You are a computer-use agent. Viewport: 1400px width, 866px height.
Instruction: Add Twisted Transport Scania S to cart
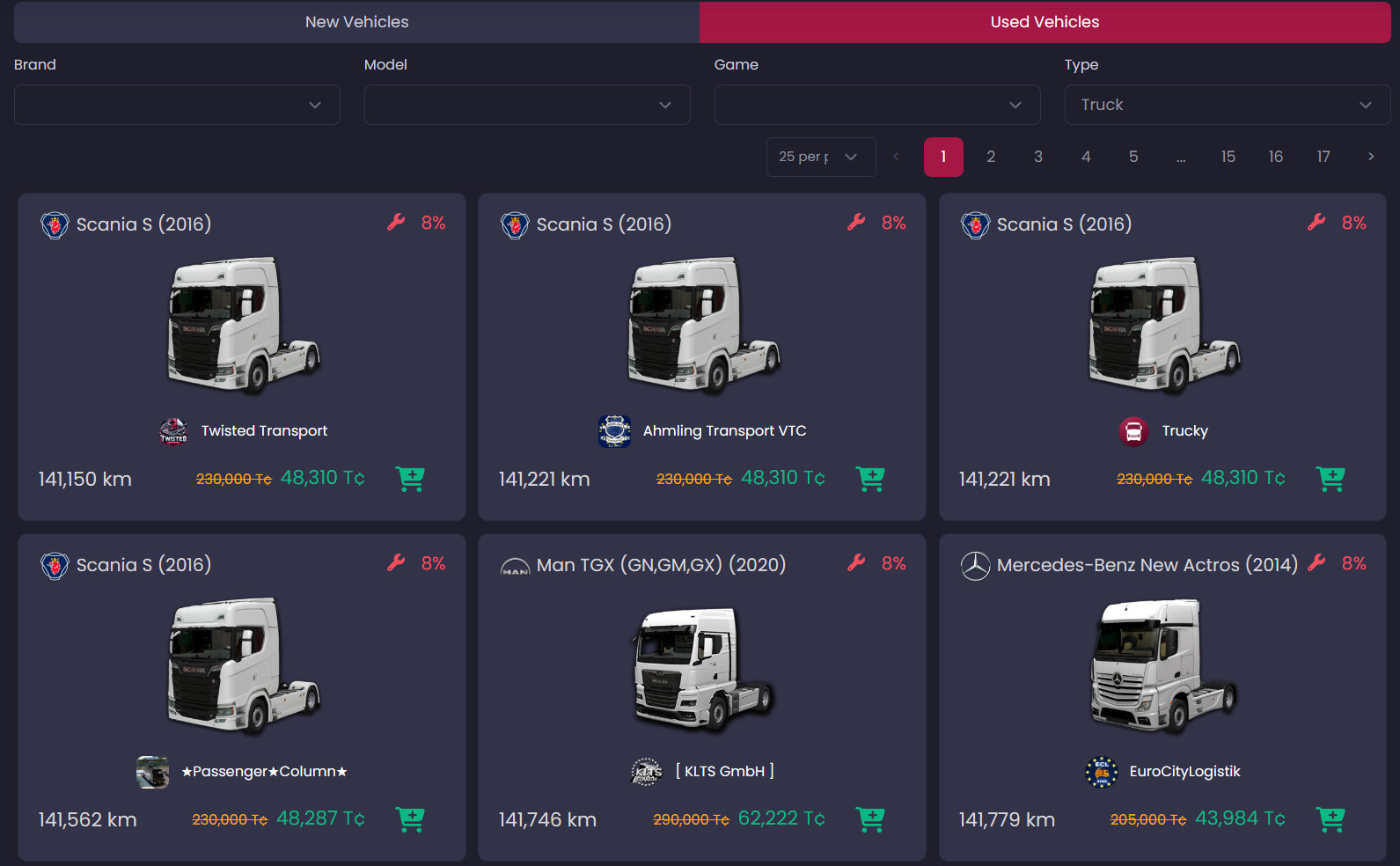pos(411,479)
